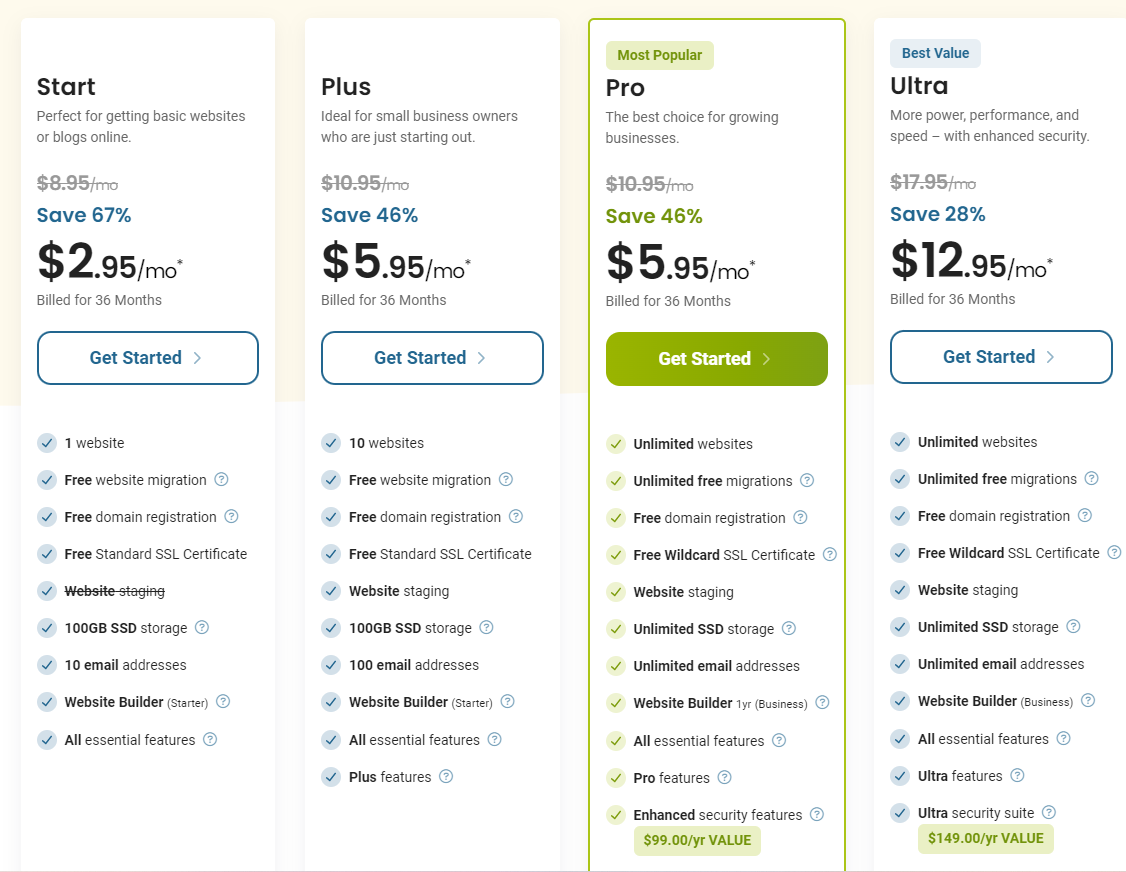Show info for Ultra Website Builder (Business)
Image resolution: width=1126 pixels, height=872 pixels.
point(1088,701)
